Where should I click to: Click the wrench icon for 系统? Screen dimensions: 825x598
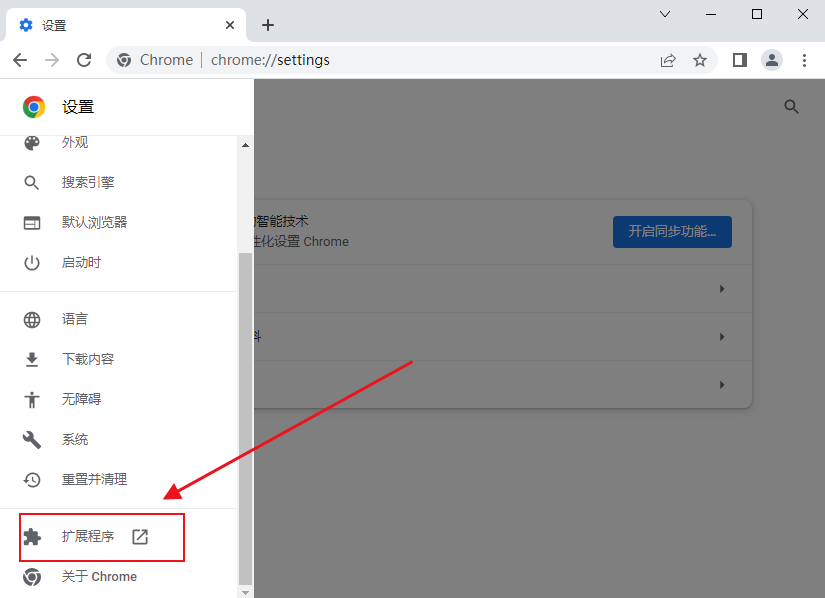point(32,440)
